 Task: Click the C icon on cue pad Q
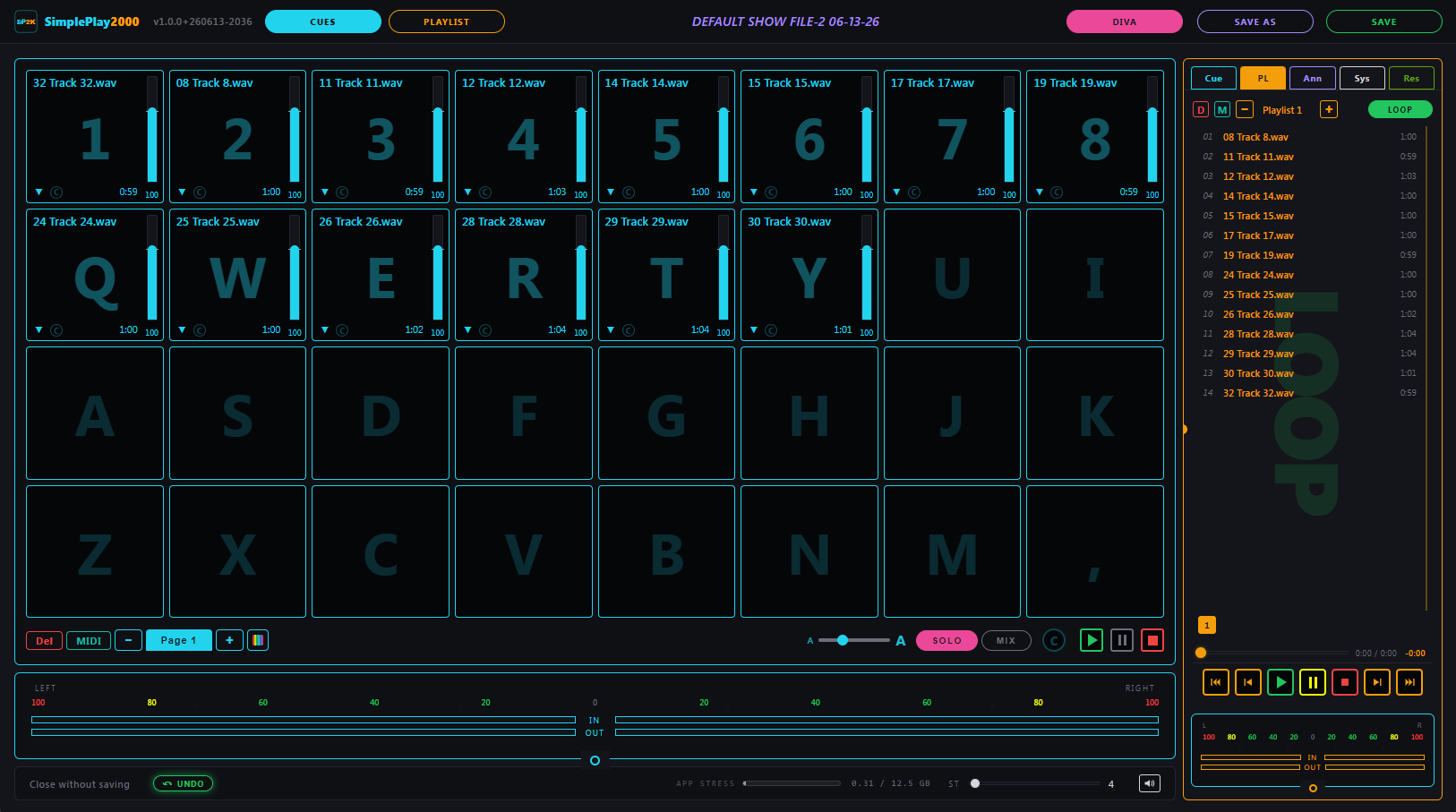(56, 330)
